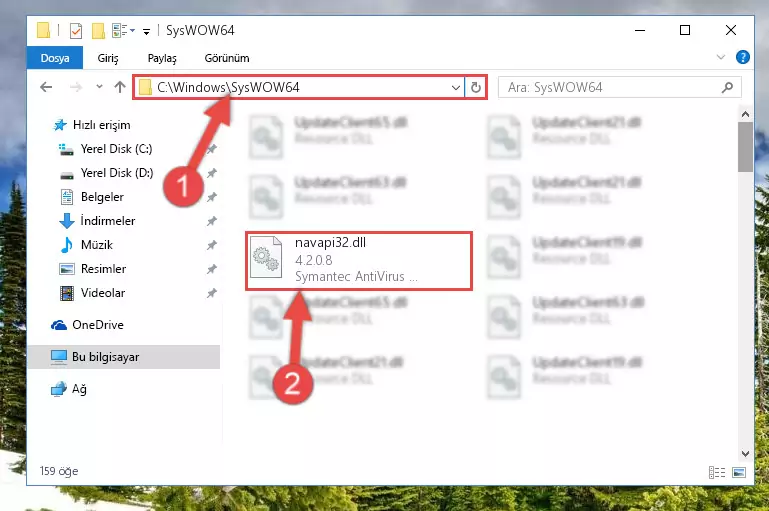The width and height of the screenshot is (769, 511).
Task: Expand the ribbon with the chevron
Action: tap(720, 57)
